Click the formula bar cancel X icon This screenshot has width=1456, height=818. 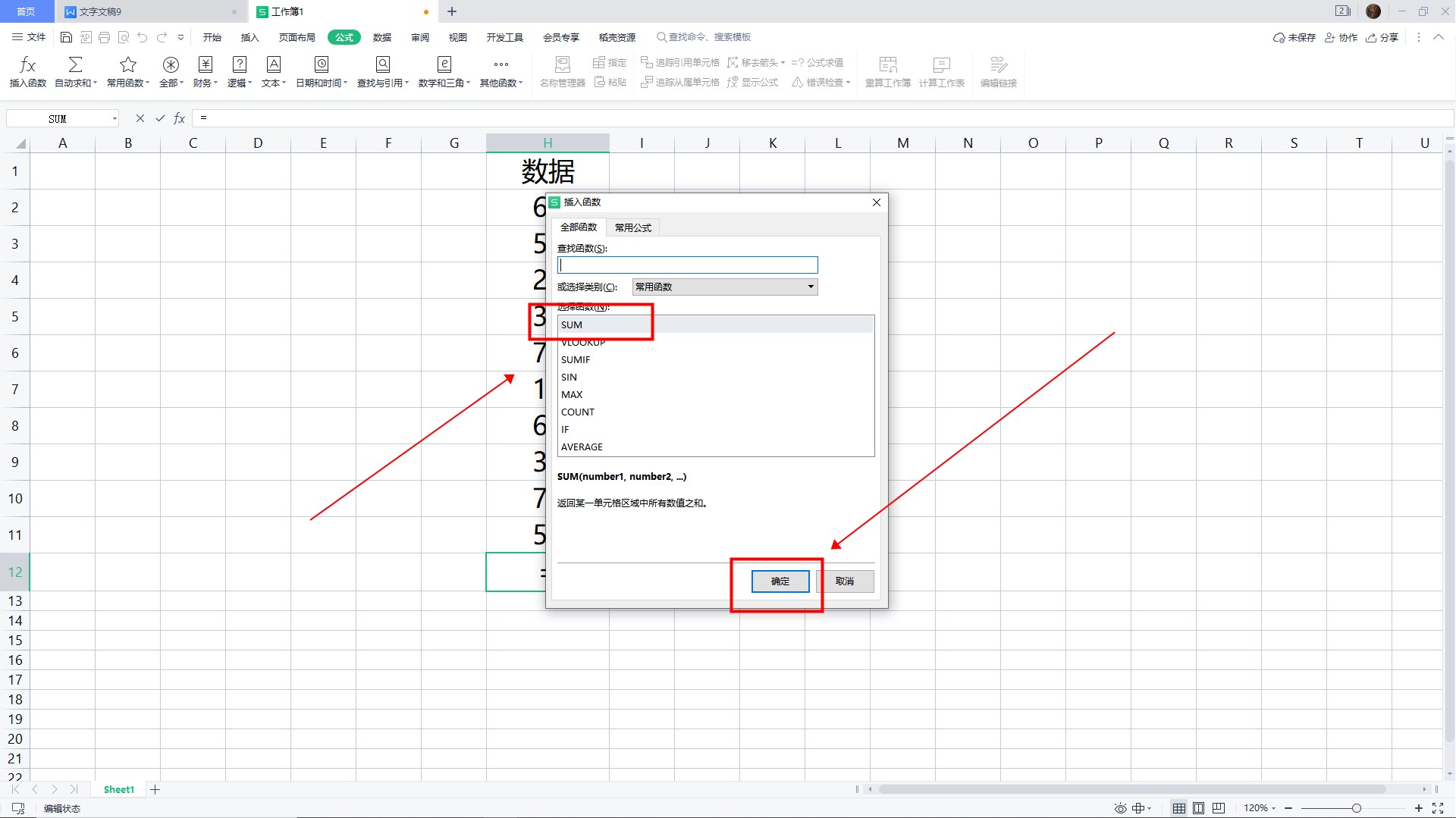pyautogui.click(x=140, y=118)
